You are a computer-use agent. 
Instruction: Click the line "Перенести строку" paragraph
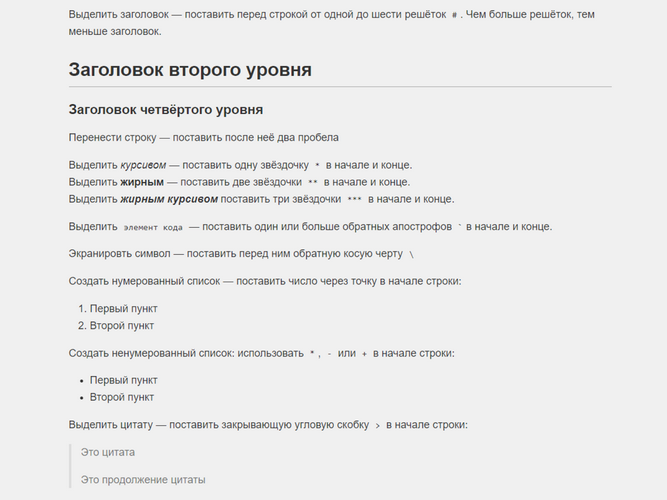coord(203,137)
